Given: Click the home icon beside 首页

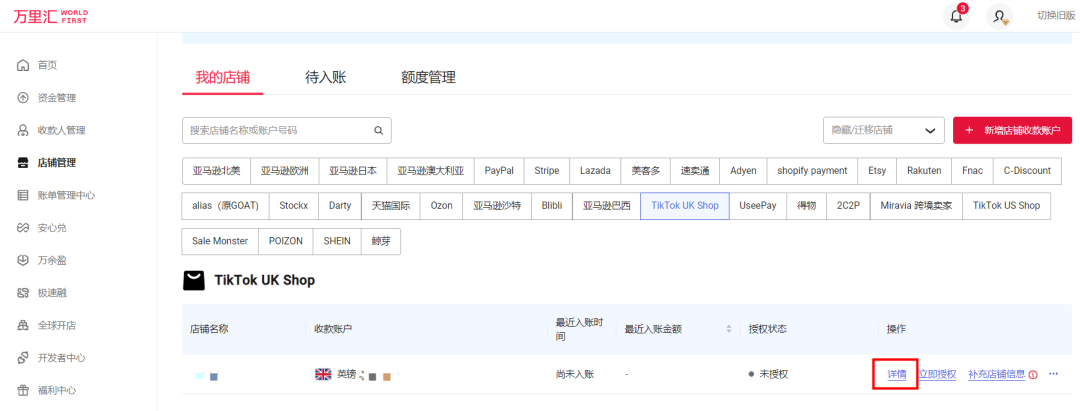Looking at the screenshot, I should click(23, 65).
